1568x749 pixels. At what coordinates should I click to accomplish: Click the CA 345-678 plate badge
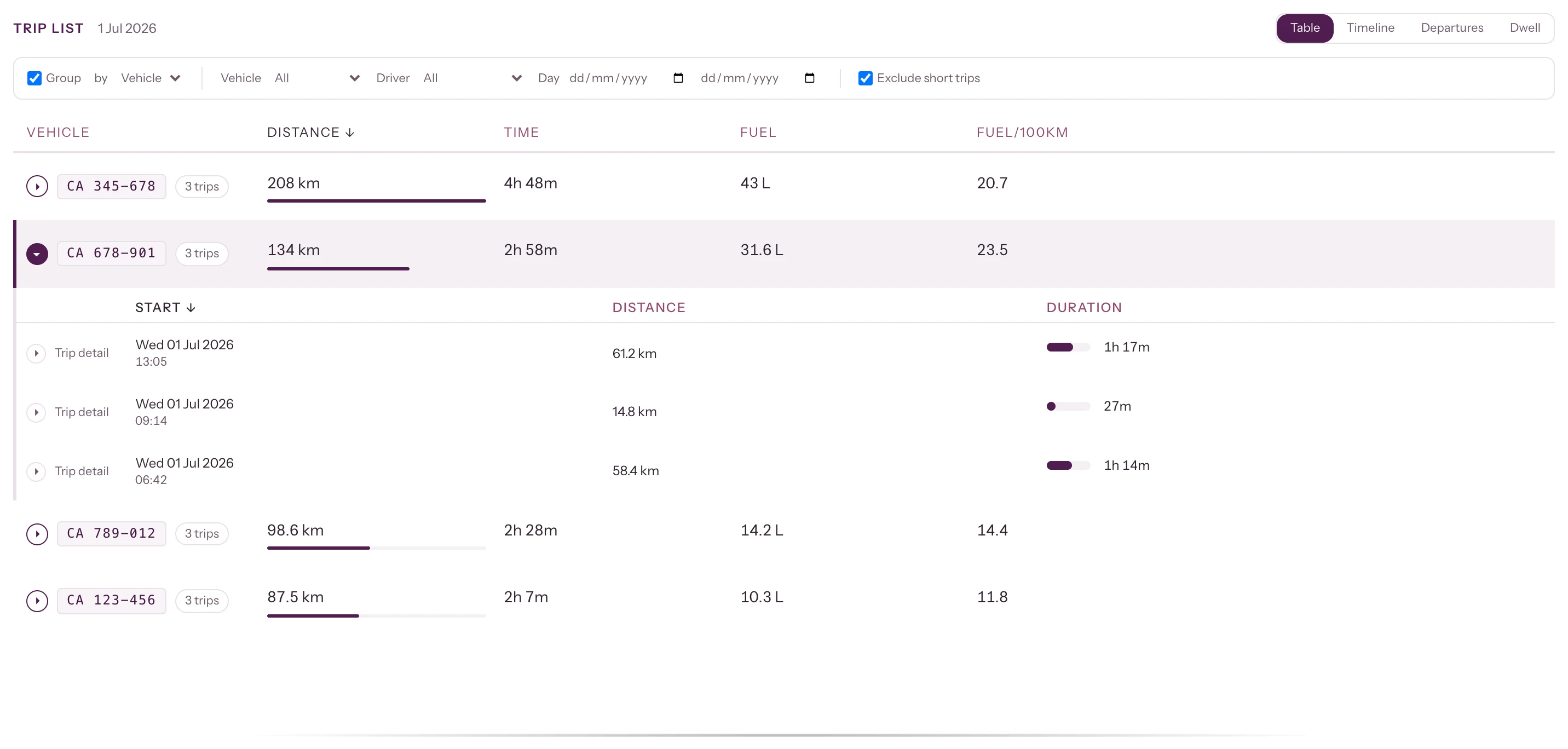111,186
